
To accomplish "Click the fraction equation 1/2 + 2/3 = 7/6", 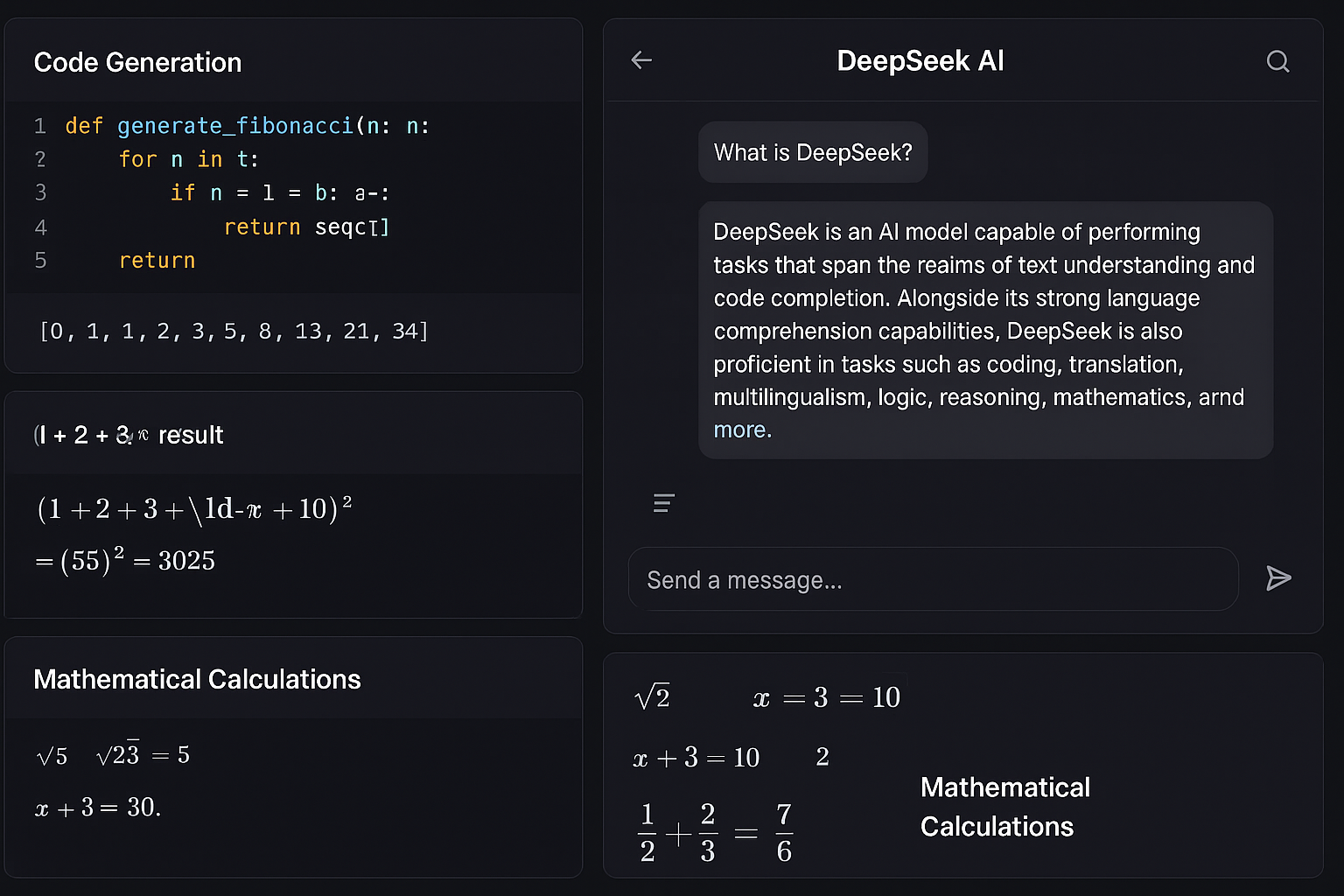I will pyautogui.click(x=716, y=833).
